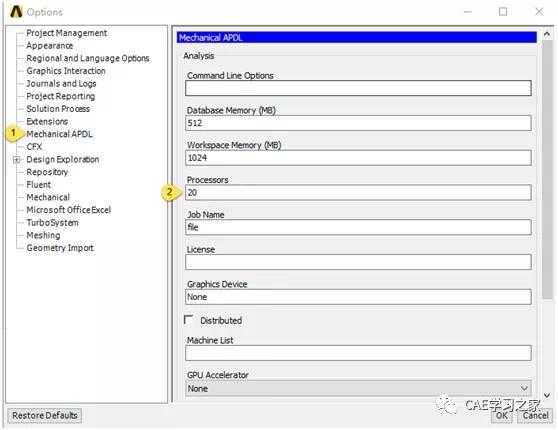558x430 pixels.
Task: Maximize the Options window
Action: tap(503, 12)
